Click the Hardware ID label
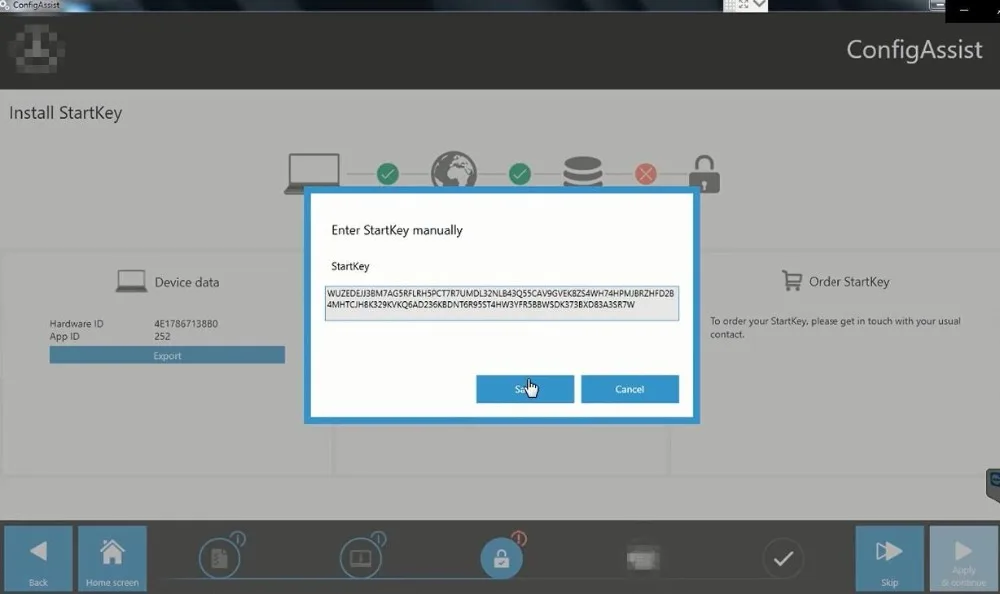Image resolution: width=1000 pixels, height=594 pixels. pos(77,323)
